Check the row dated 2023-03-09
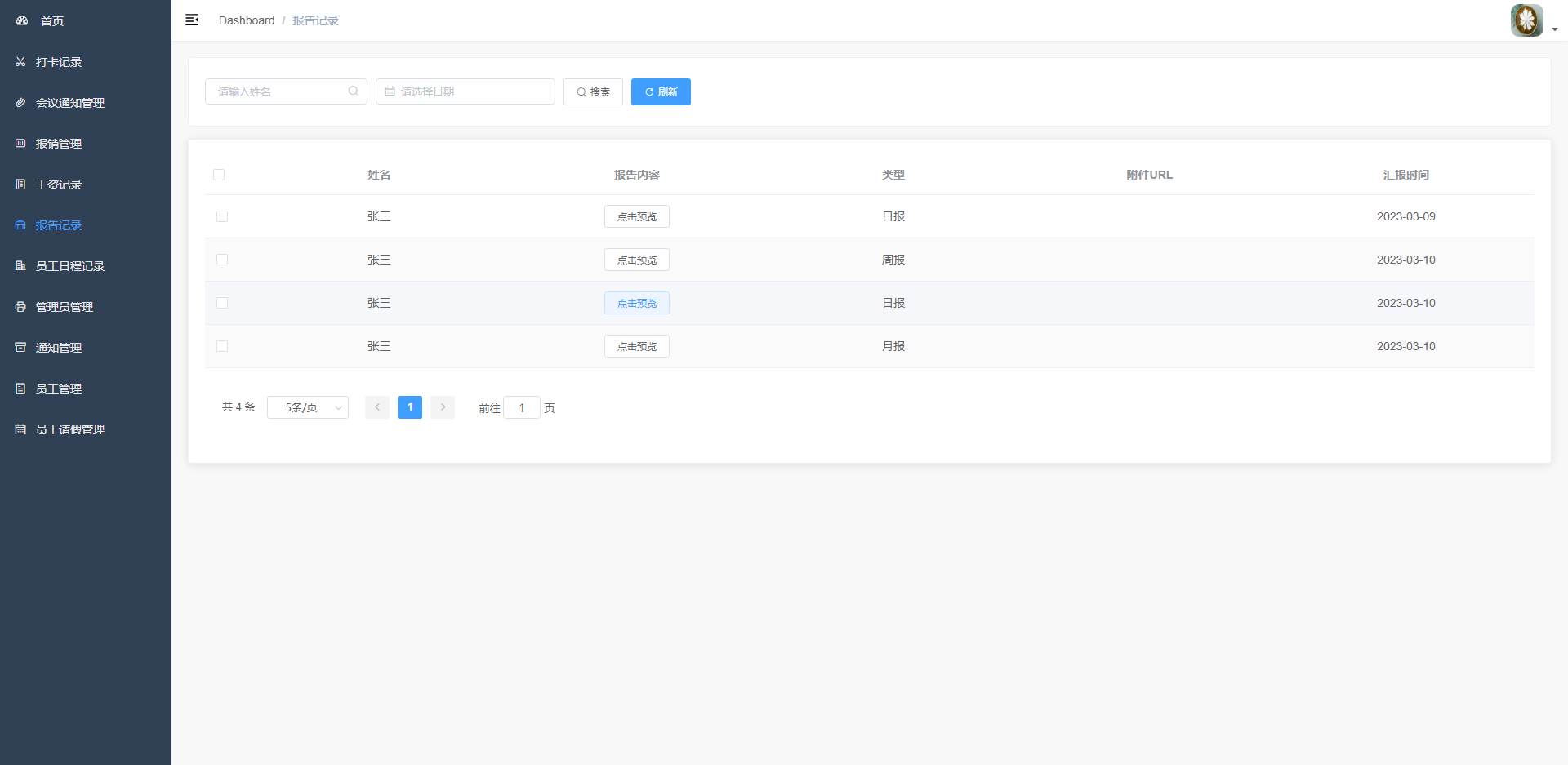This screenshot has width=1568, height=765. 222,216
